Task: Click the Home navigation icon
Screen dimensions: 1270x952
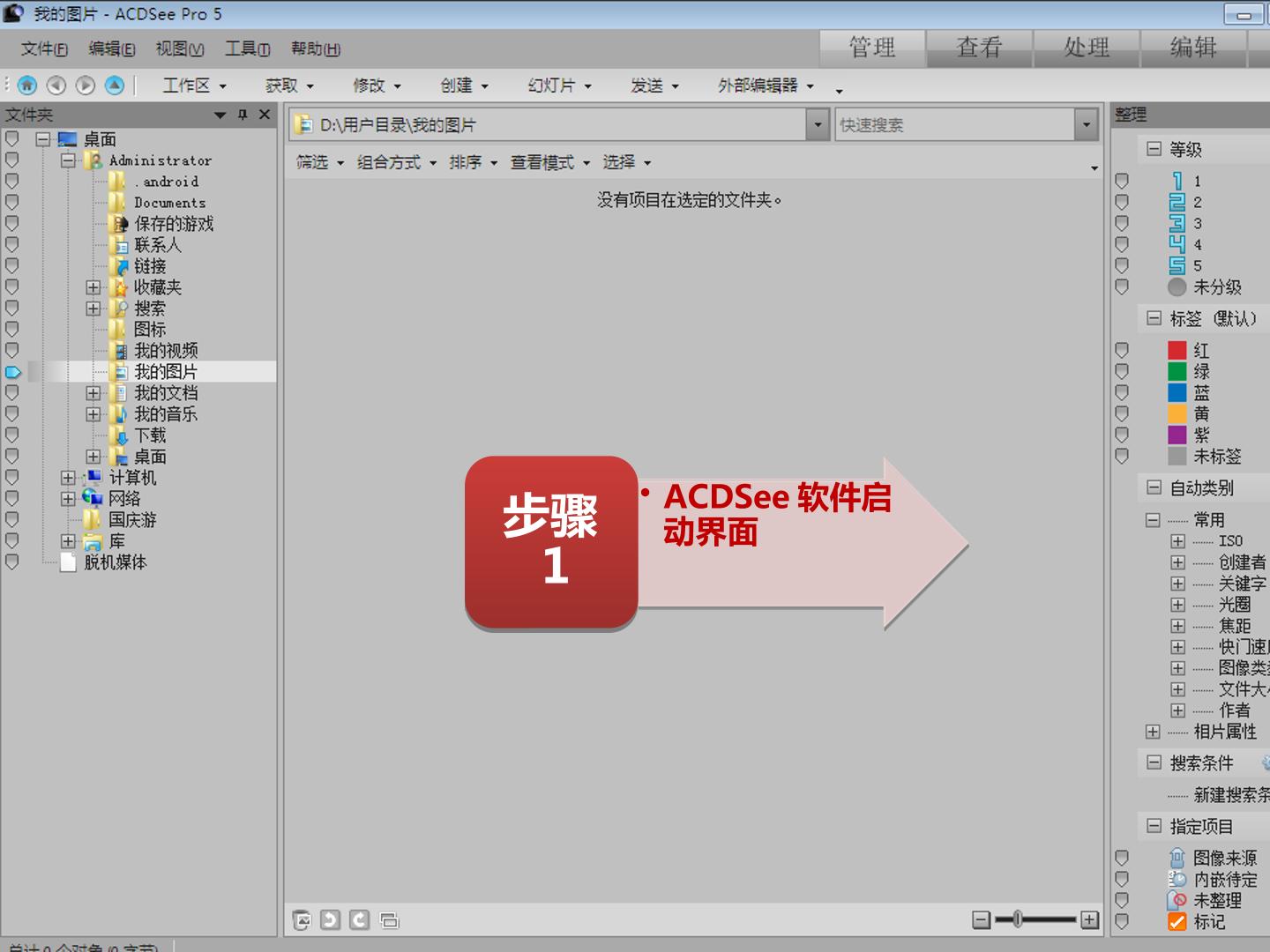Action: tap(27, 85)
